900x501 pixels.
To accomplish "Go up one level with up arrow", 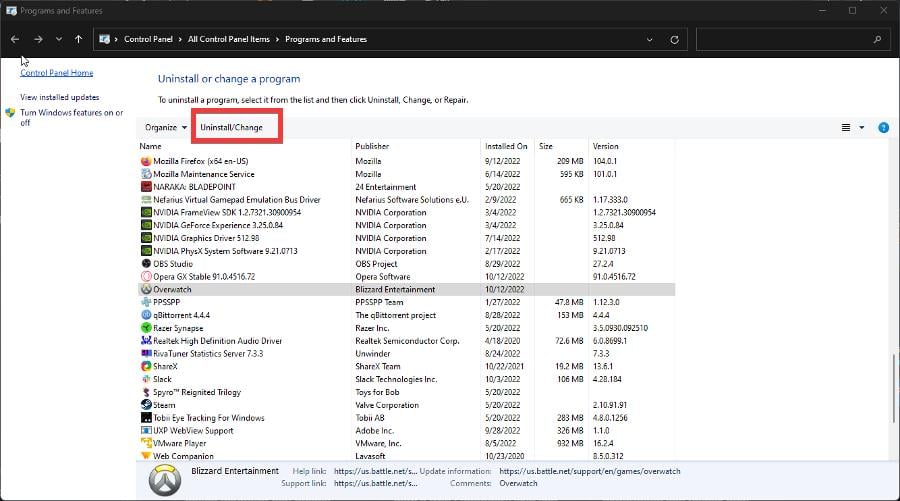I will click(x=79, y=39).
